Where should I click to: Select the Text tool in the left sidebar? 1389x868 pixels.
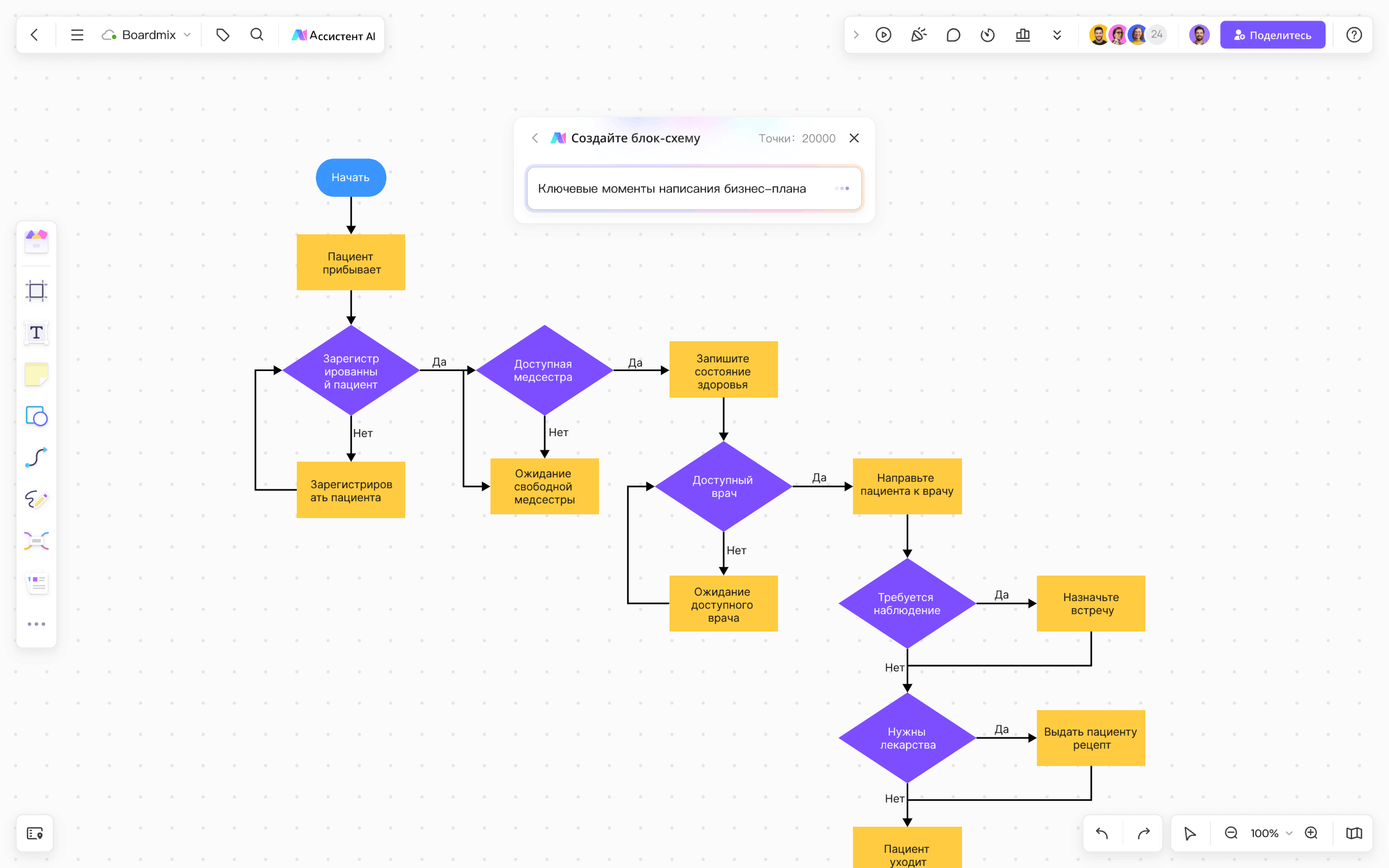click(36, 333)
